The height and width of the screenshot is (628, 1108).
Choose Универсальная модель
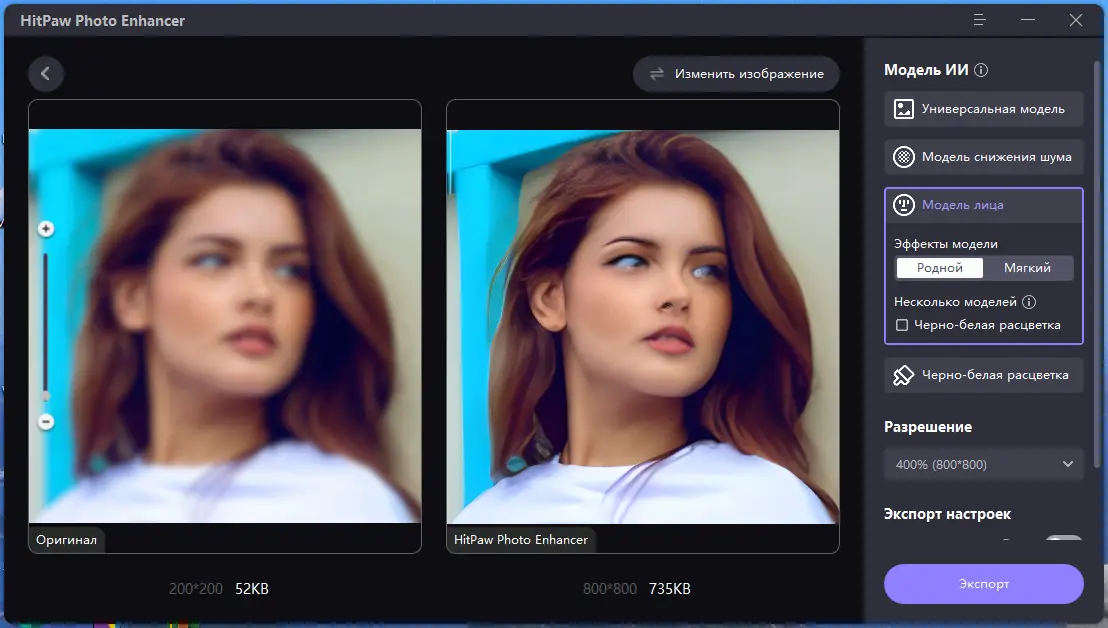pos(984,109)
